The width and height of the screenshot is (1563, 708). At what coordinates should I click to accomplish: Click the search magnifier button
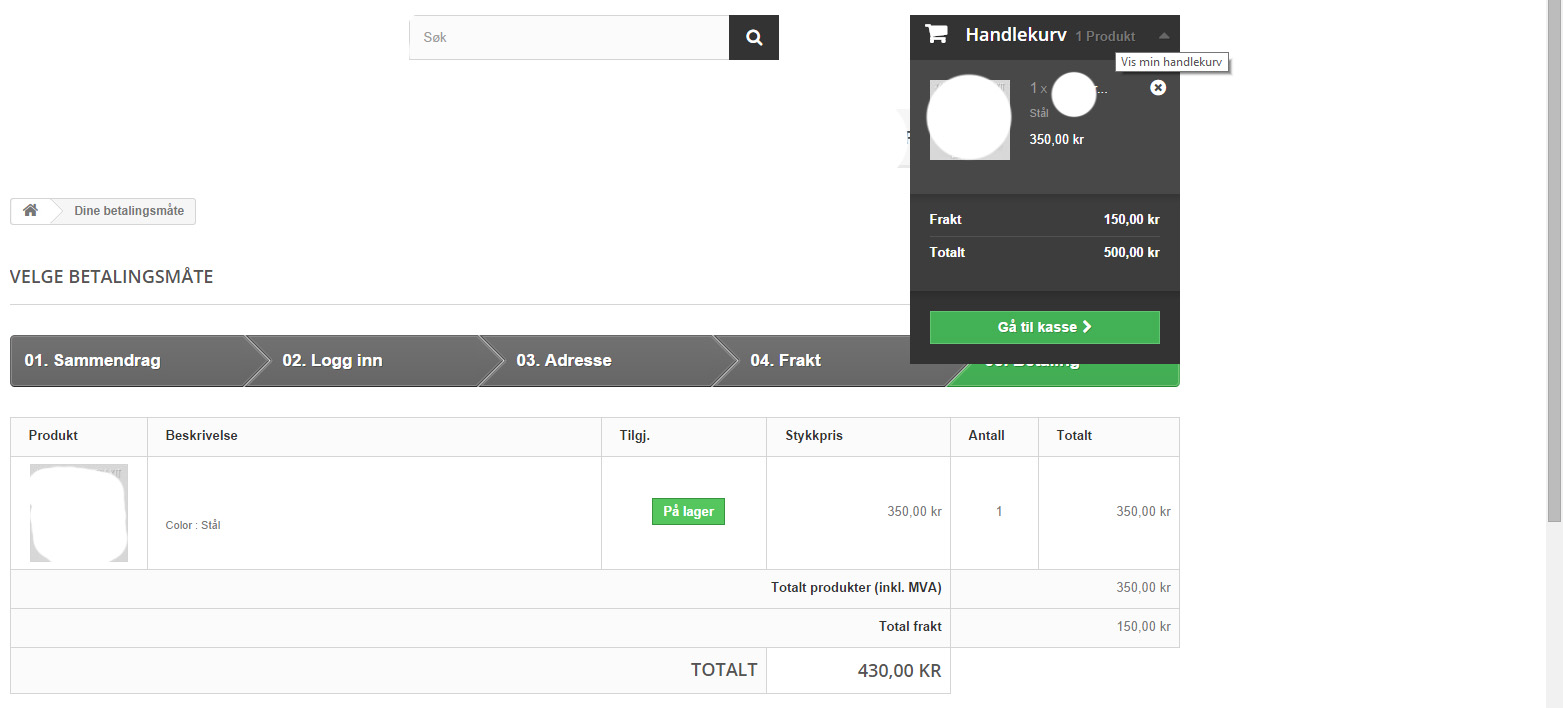pyautogui.click(x=754, y=38)
